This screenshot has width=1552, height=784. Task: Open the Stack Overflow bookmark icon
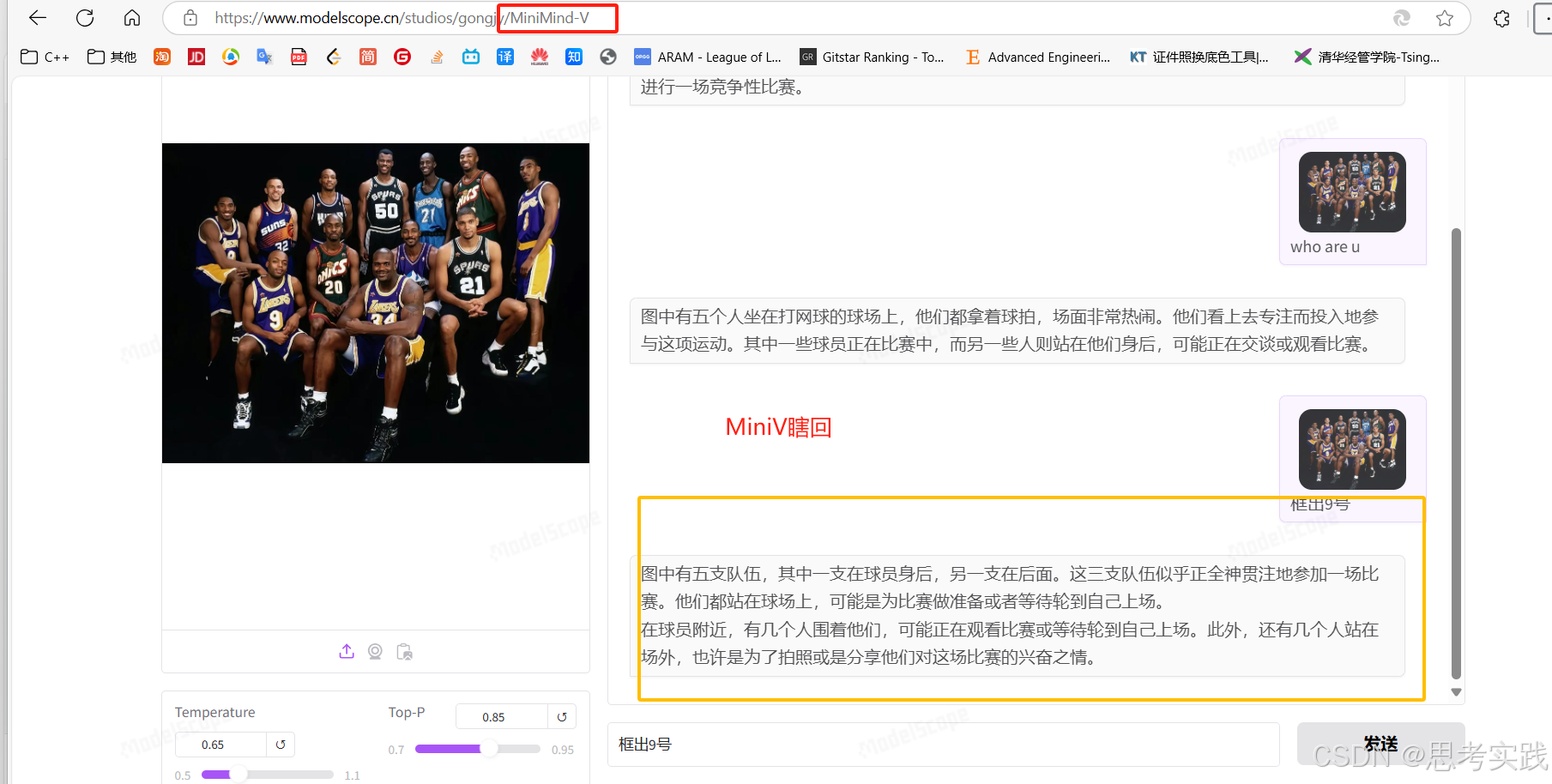pyautogui.click(x=437, y=57)
